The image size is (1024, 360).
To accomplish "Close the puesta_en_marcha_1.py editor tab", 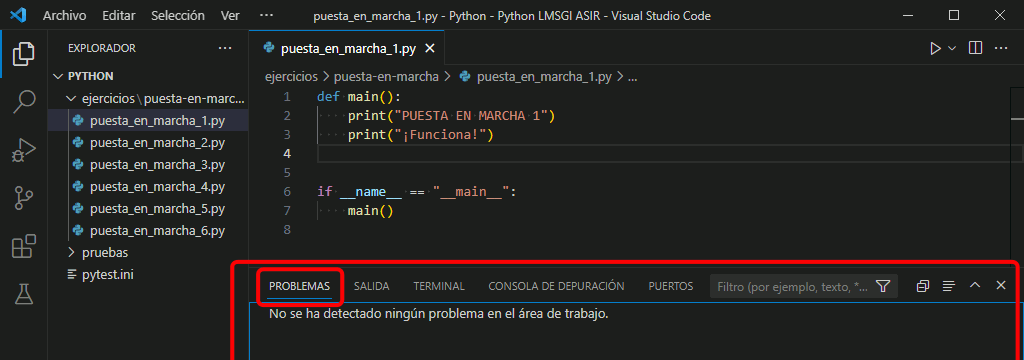I will [429, 48].
